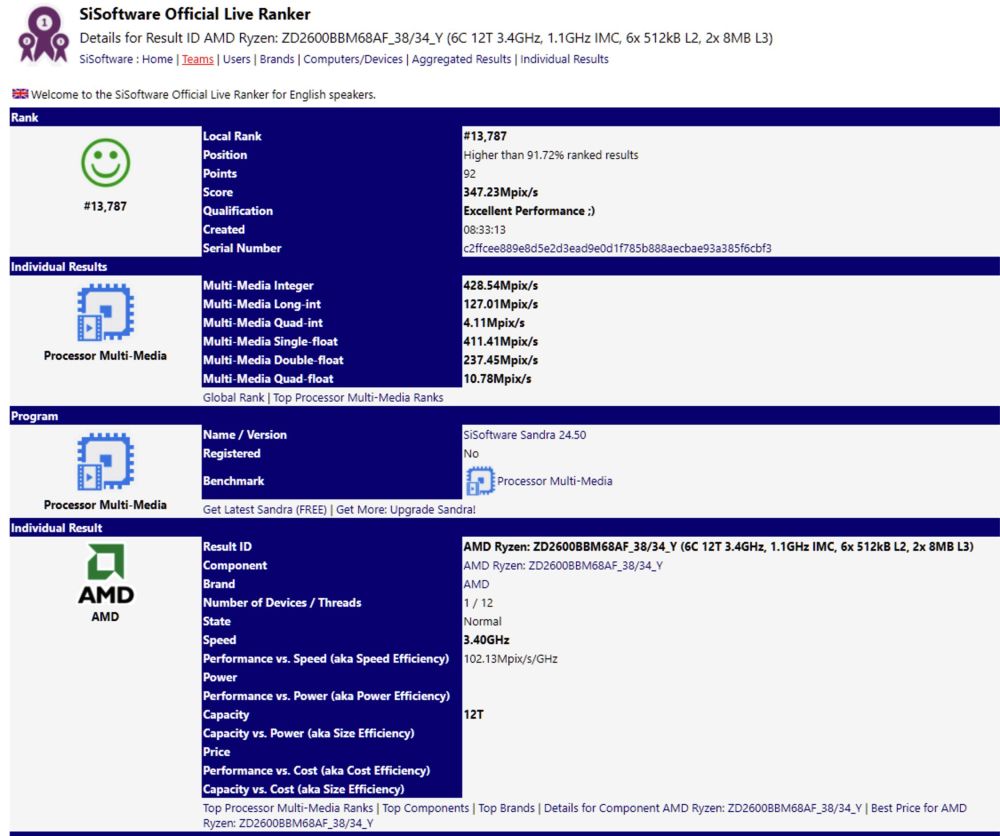The height and width of the screenshot is (836, 1000).
Task: Click the #13,787 caption below the smiley
Action: [105, 206]
